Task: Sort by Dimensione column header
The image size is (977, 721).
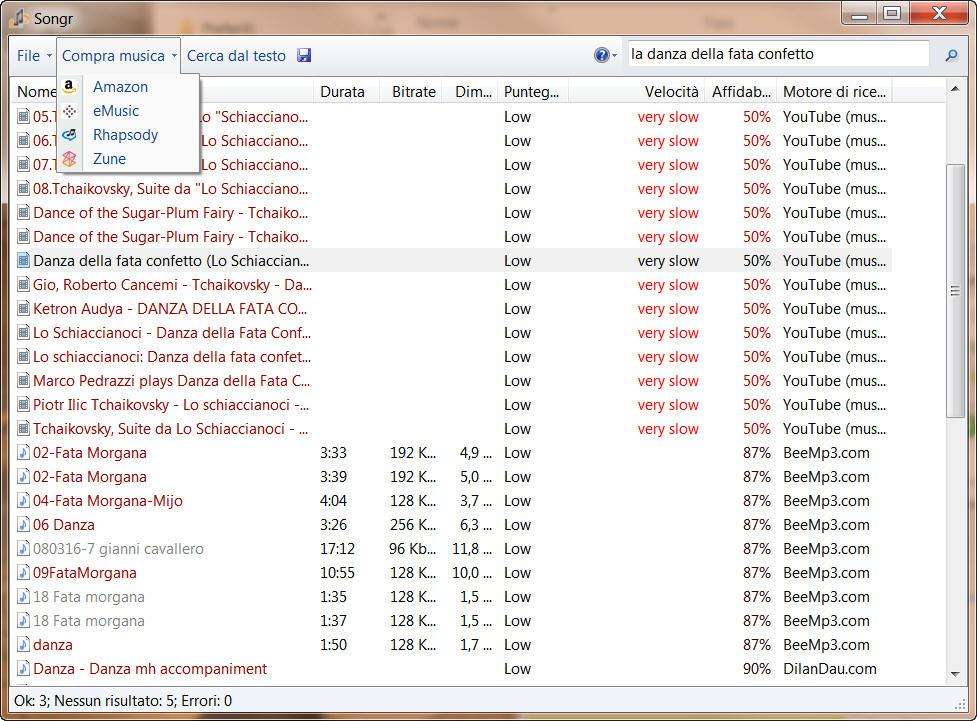Action: 471,92
